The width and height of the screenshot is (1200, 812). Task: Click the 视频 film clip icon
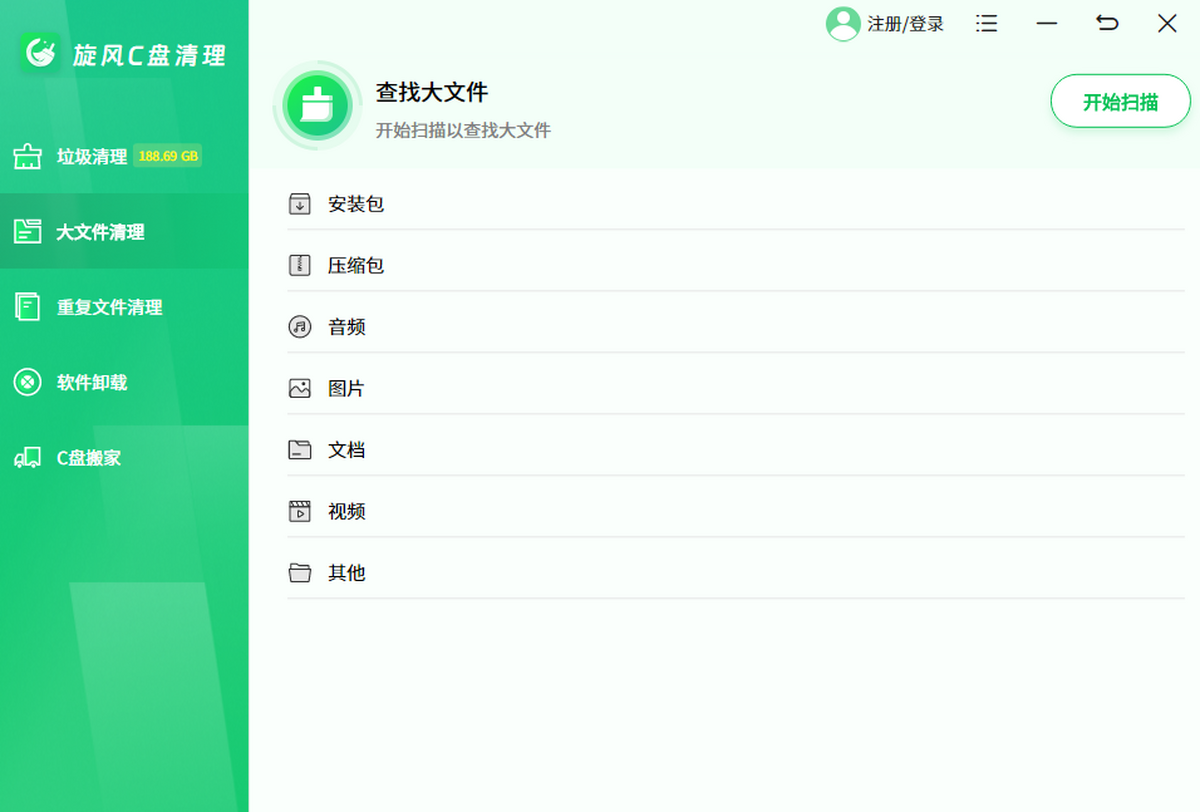[300, 511]
